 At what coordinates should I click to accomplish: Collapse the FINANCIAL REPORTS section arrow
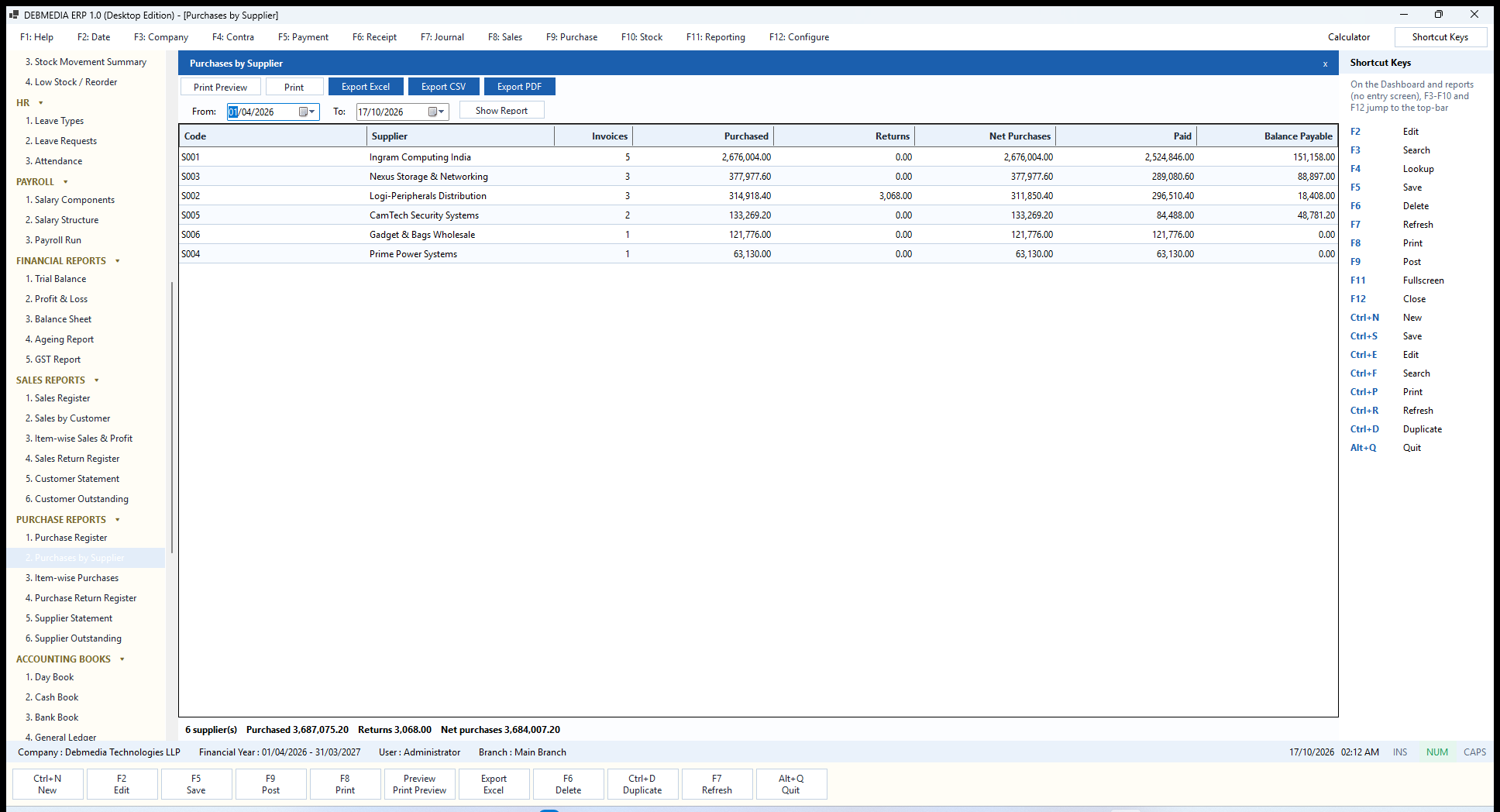pyautogui.click(x=118, y=261)
